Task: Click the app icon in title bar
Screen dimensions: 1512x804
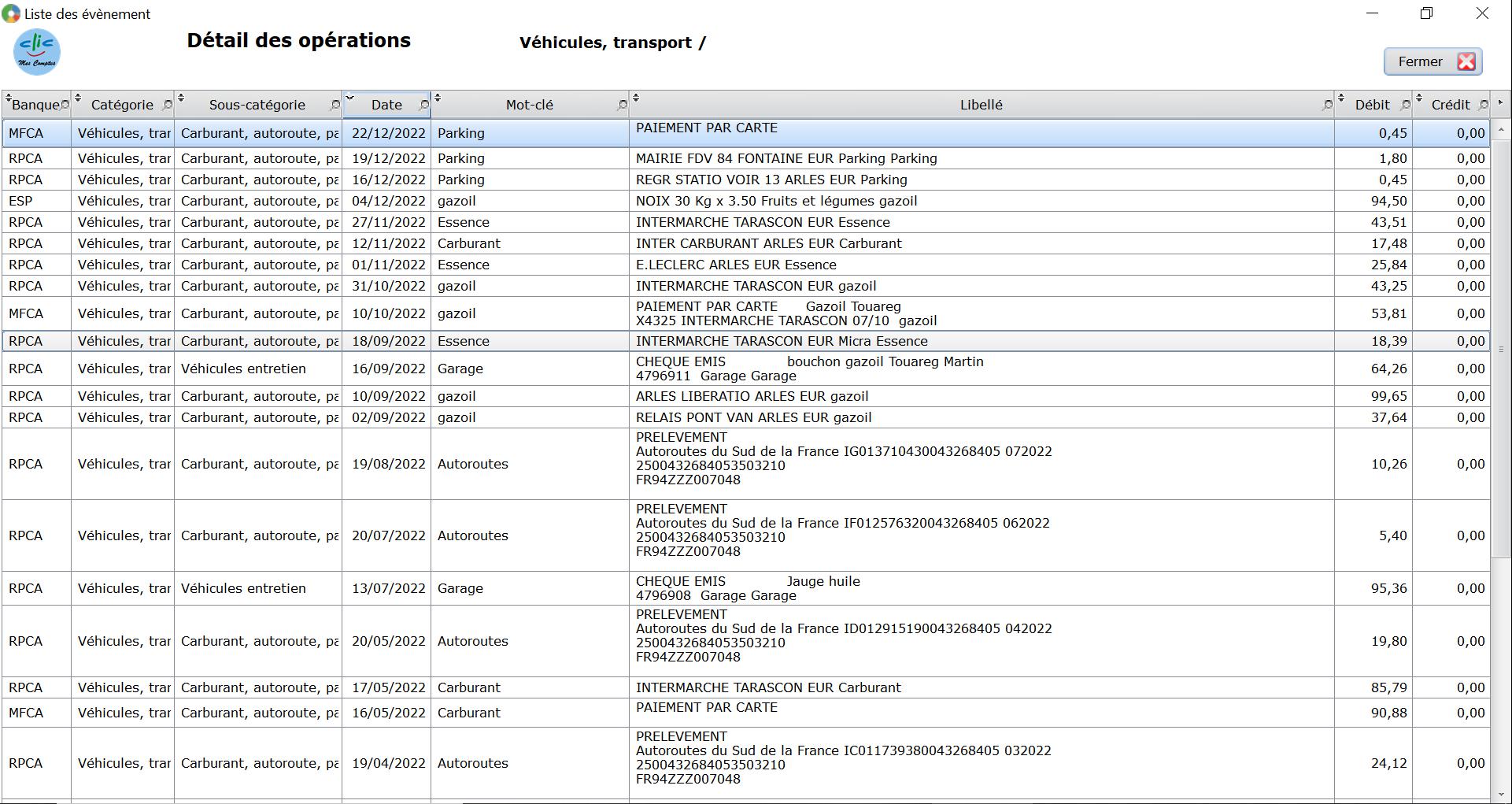Action: pos(11,13)
